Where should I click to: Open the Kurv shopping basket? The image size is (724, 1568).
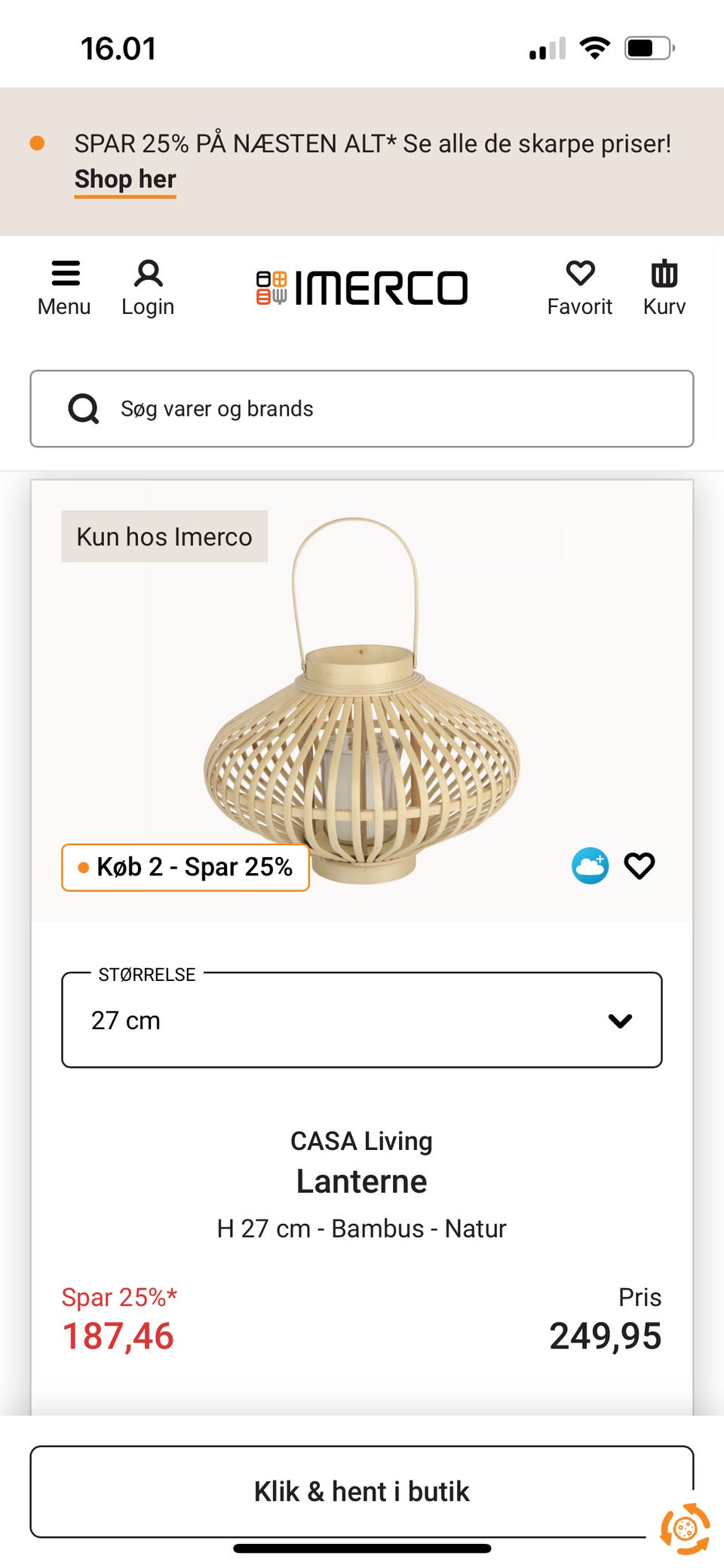coord(664,287)
